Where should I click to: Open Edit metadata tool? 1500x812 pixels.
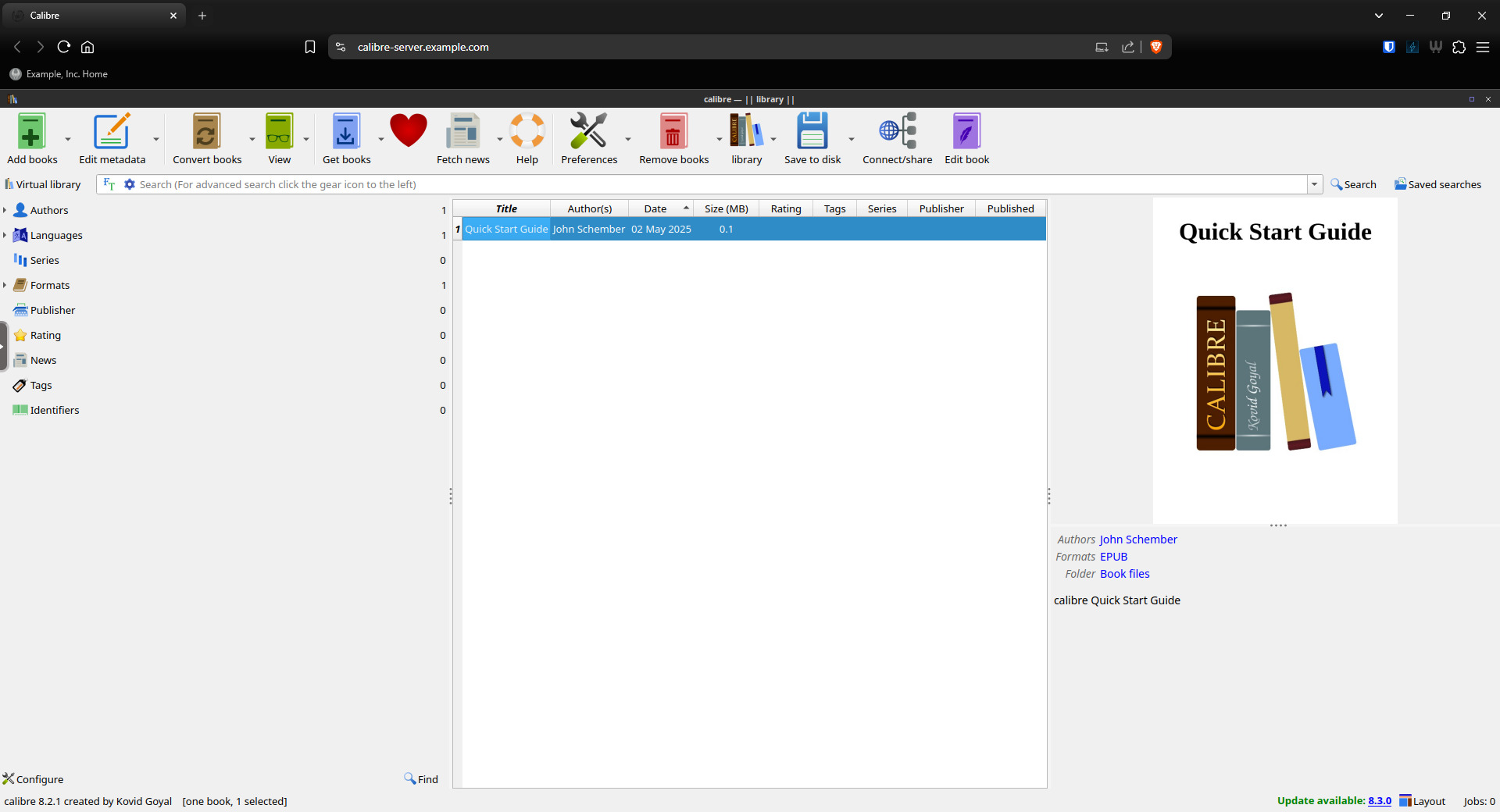point(112,133)
